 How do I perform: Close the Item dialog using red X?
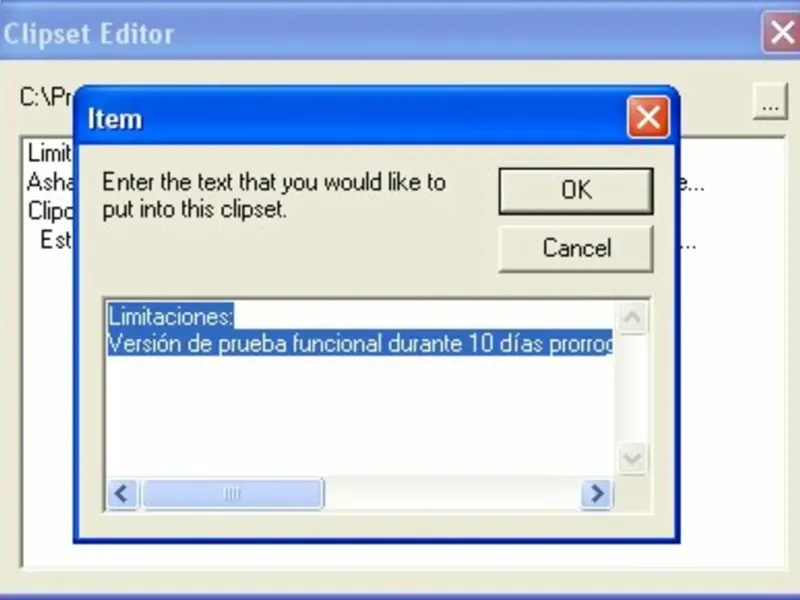point(648,118)
